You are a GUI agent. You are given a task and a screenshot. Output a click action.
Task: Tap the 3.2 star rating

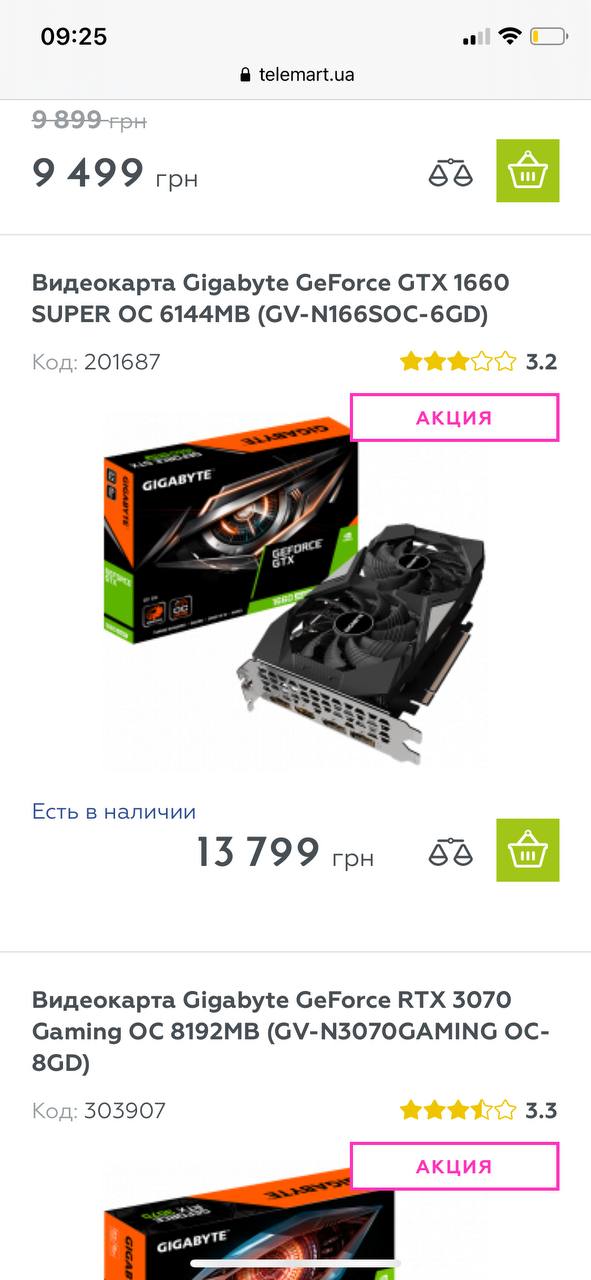478,362
